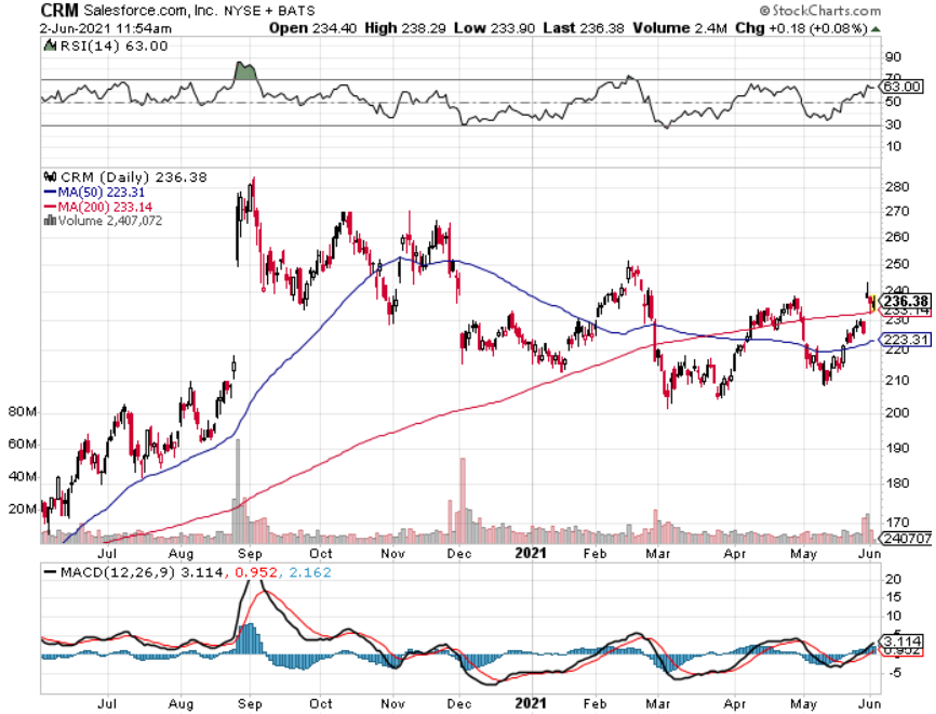Click the tall December volume spike bar

pos(463,501)
